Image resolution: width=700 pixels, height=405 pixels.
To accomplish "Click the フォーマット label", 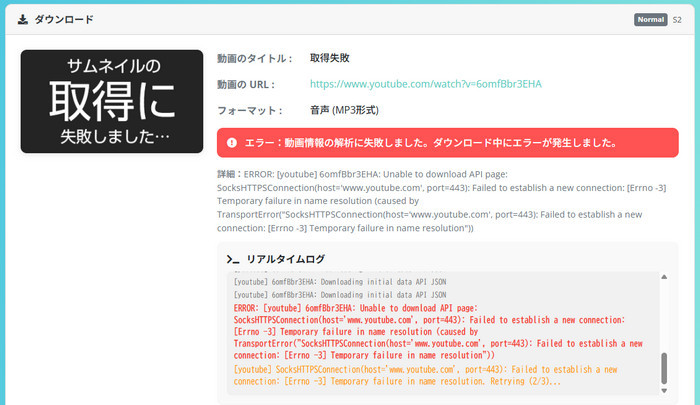I will (249, 109).
